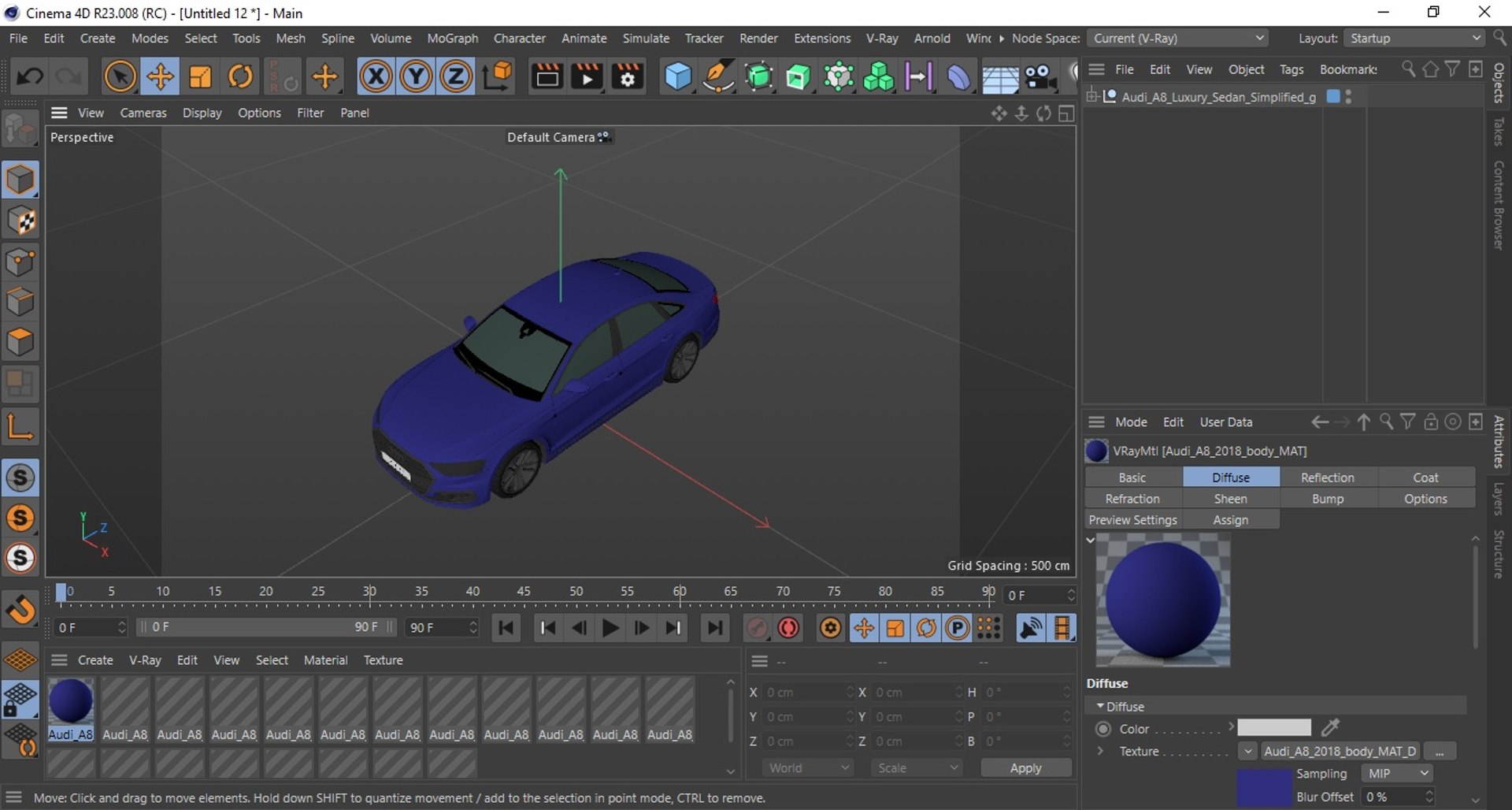Render to Picture Viewer icon
The image size is (1512, 810).
[587, 76]
